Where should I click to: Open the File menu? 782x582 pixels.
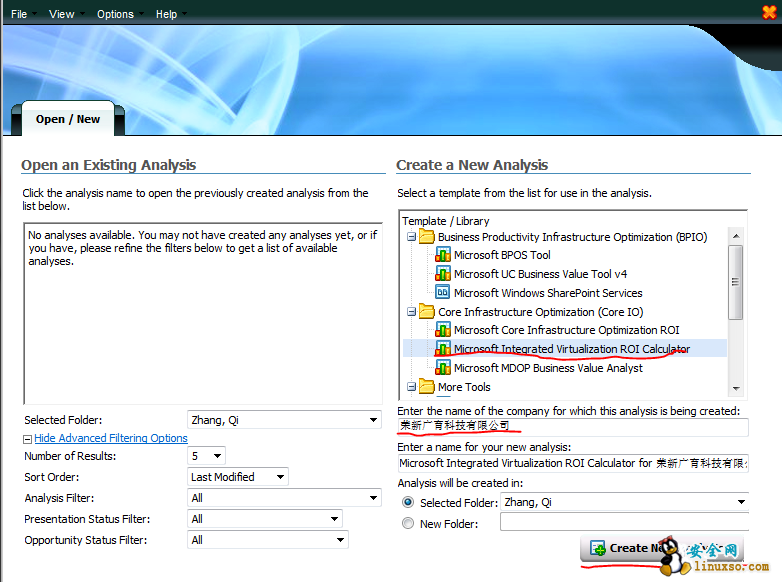(19, 14)
